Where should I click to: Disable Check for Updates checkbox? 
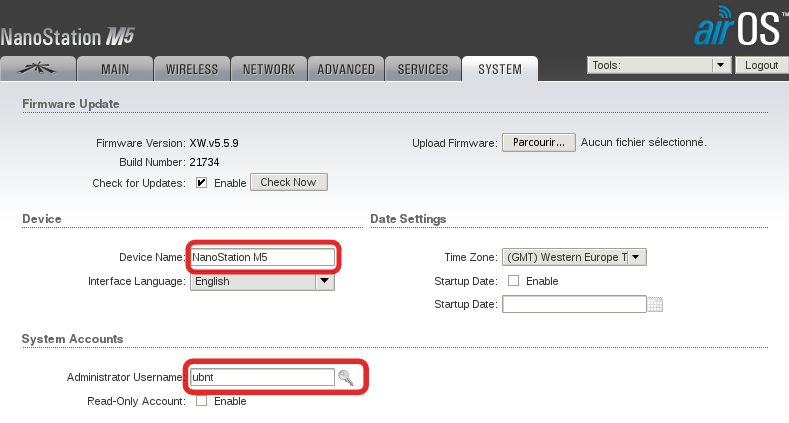pyautogui.click(x=201, y=183)
